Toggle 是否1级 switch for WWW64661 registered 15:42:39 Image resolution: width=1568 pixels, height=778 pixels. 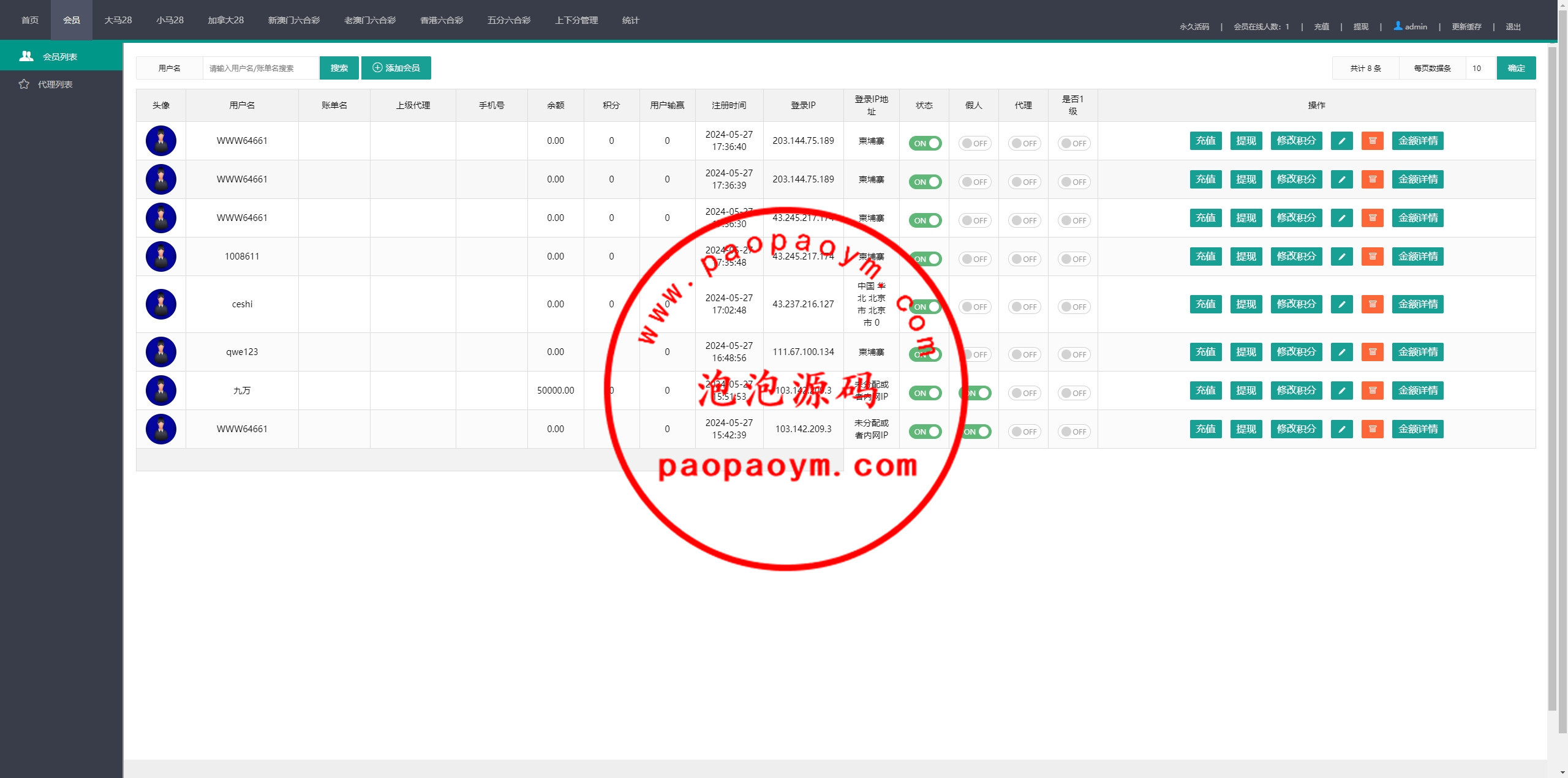(1074, 432)
